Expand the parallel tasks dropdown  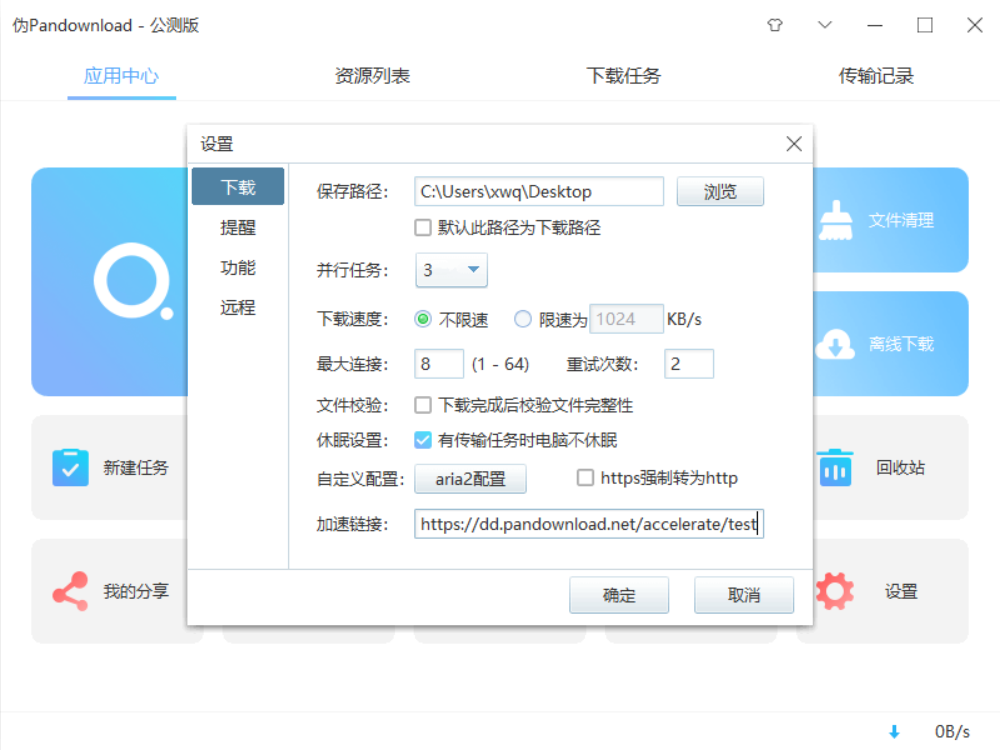tap(473, 270)
